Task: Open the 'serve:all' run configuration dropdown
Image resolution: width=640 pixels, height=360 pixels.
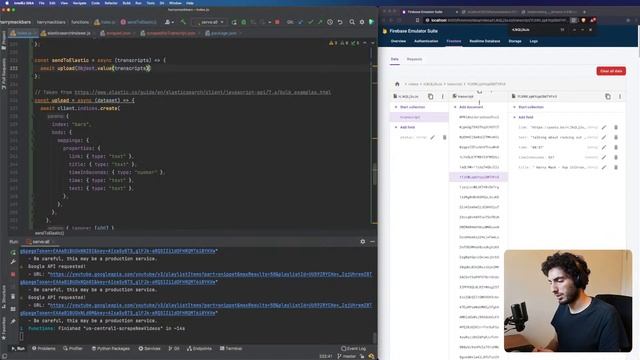Action: (210, 22)
